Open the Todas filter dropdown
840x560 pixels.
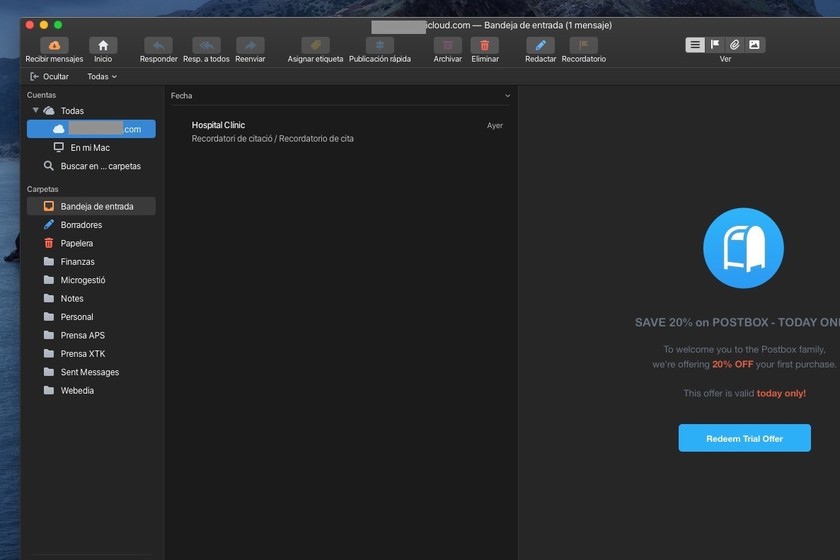(102, 77)
